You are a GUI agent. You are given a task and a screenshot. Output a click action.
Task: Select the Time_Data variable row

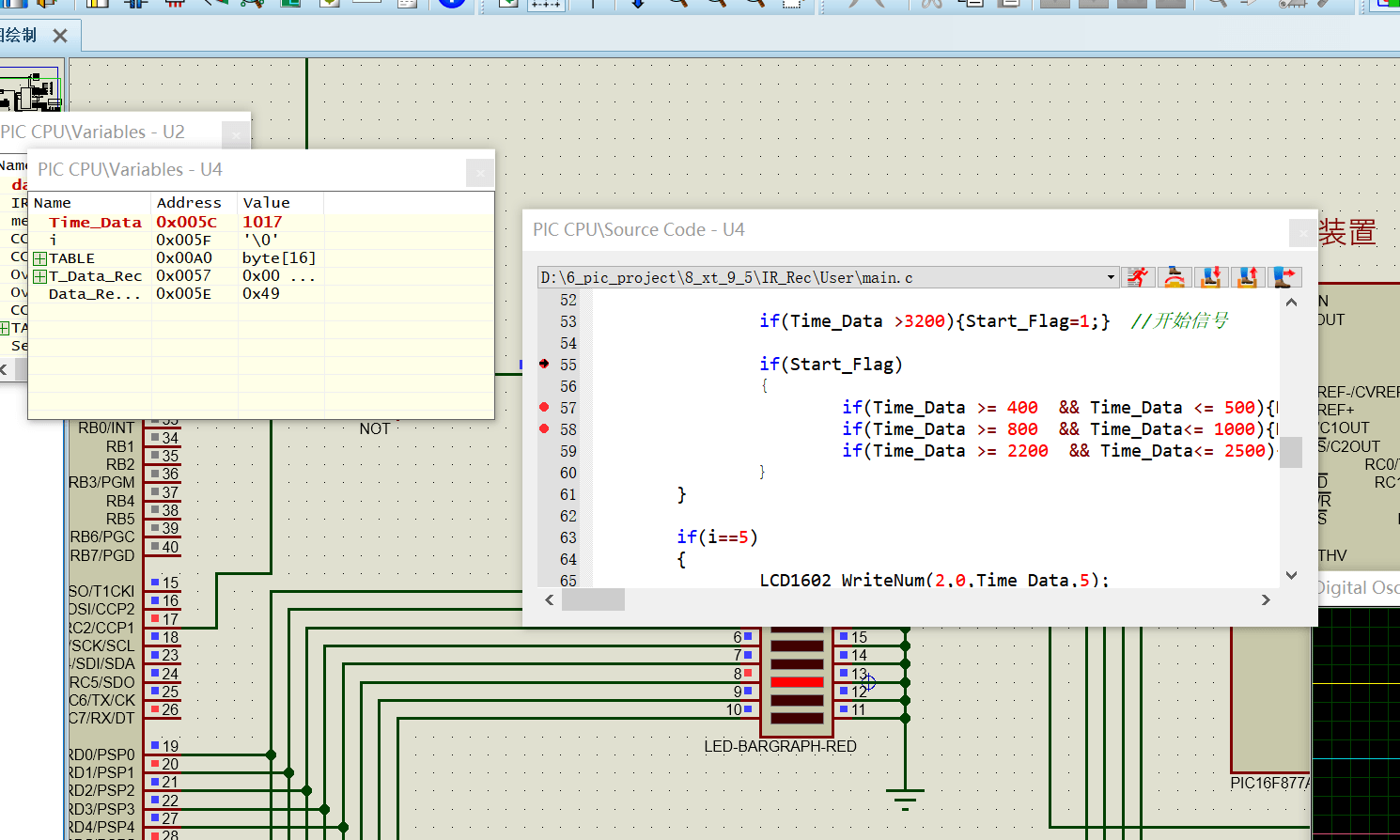click(95, 223)
